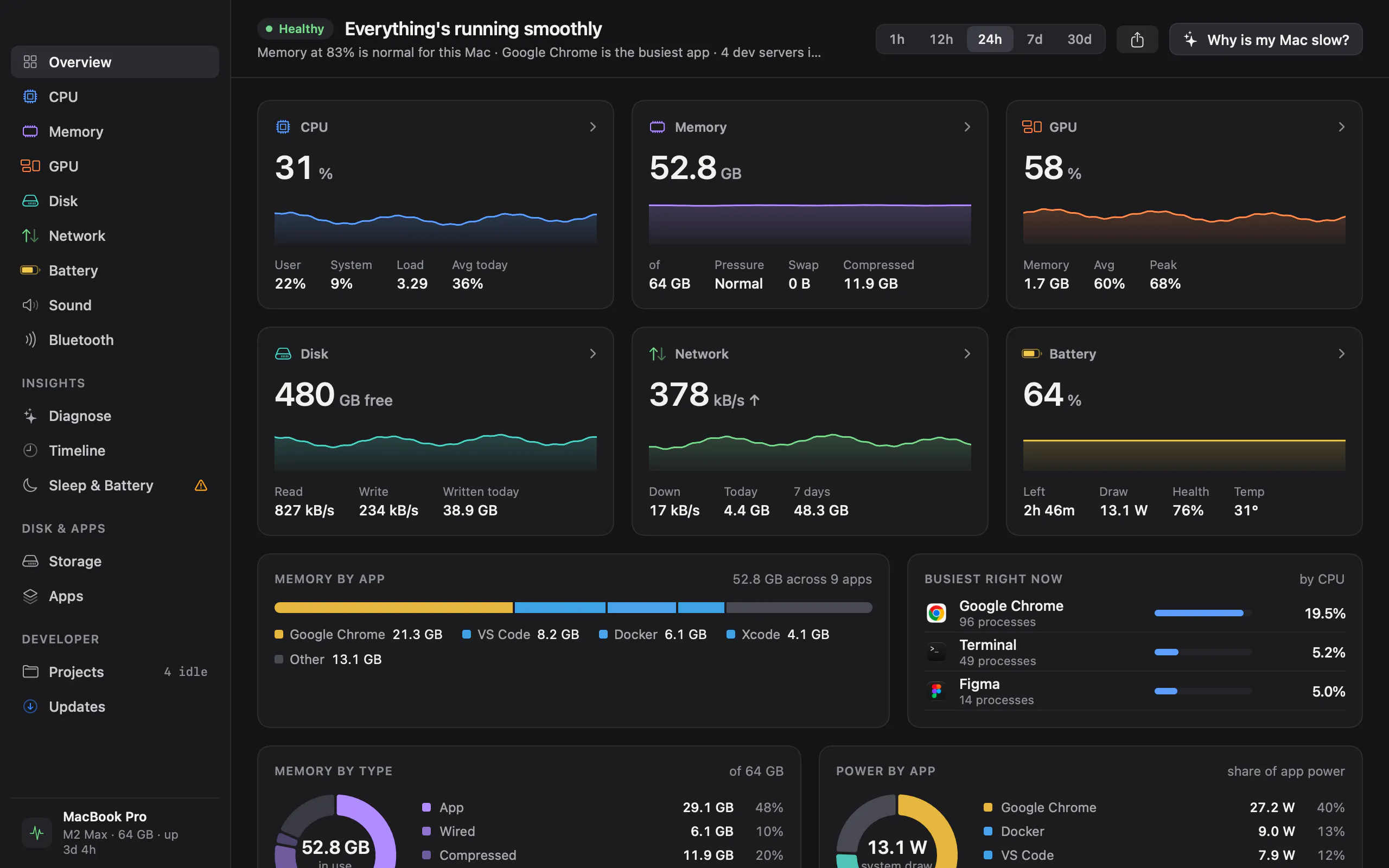This screenshot has width=1389, height=868.
Task: Click the Memory by Type donut chart
Action: click(335, 831)
